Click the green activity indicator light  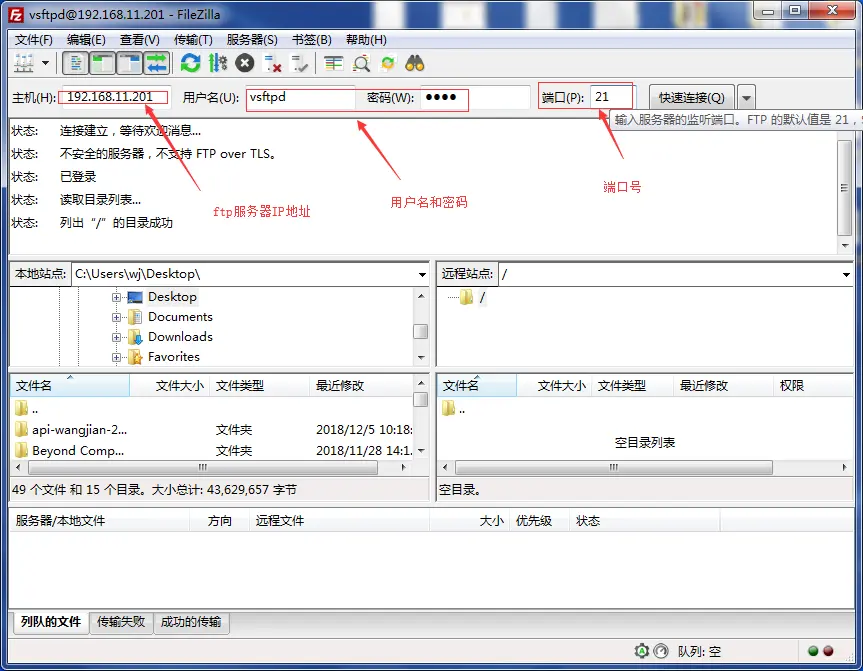point(813,651)
